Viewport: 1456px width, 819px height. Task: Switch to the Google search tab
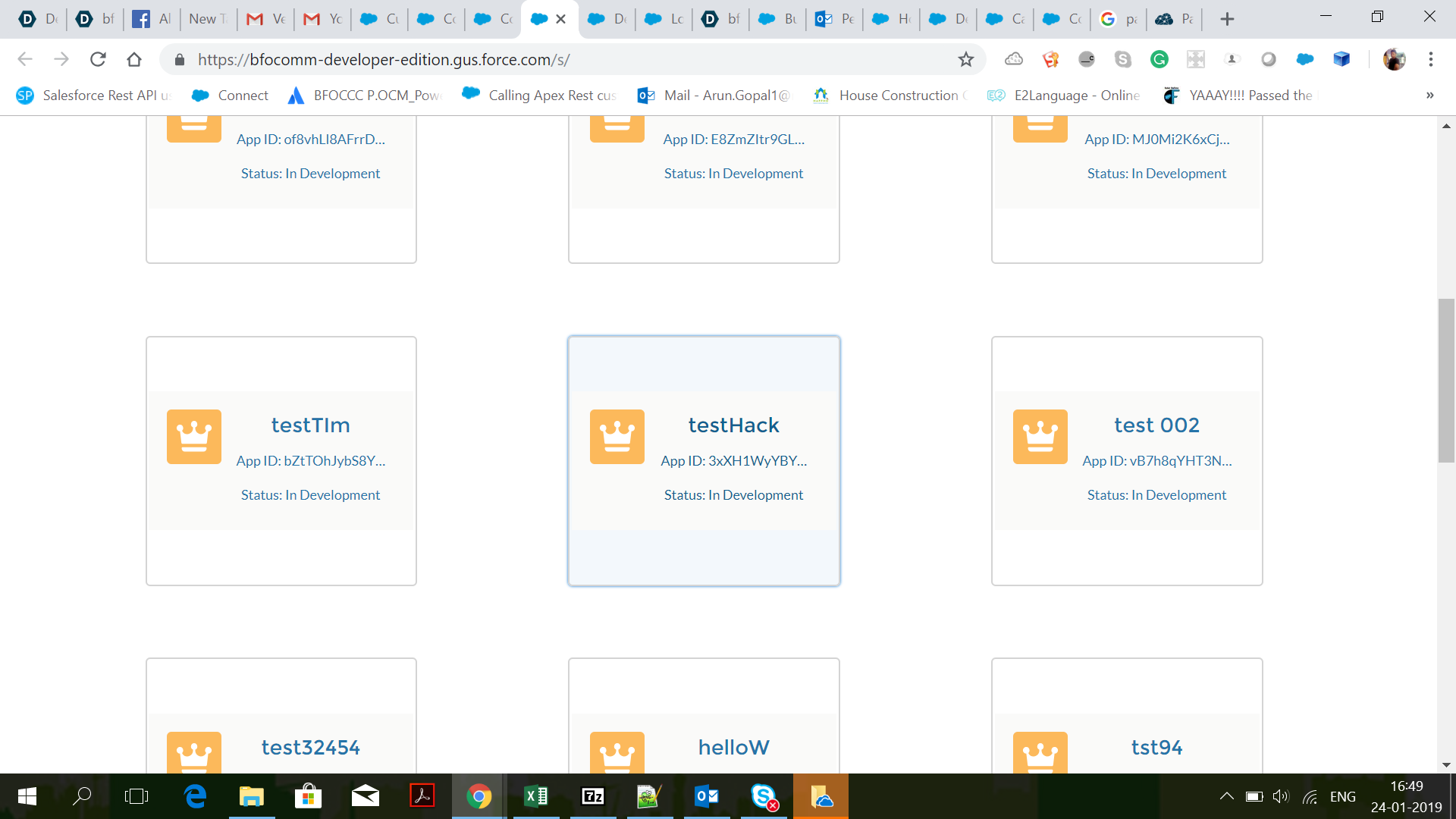[1119, 19]
